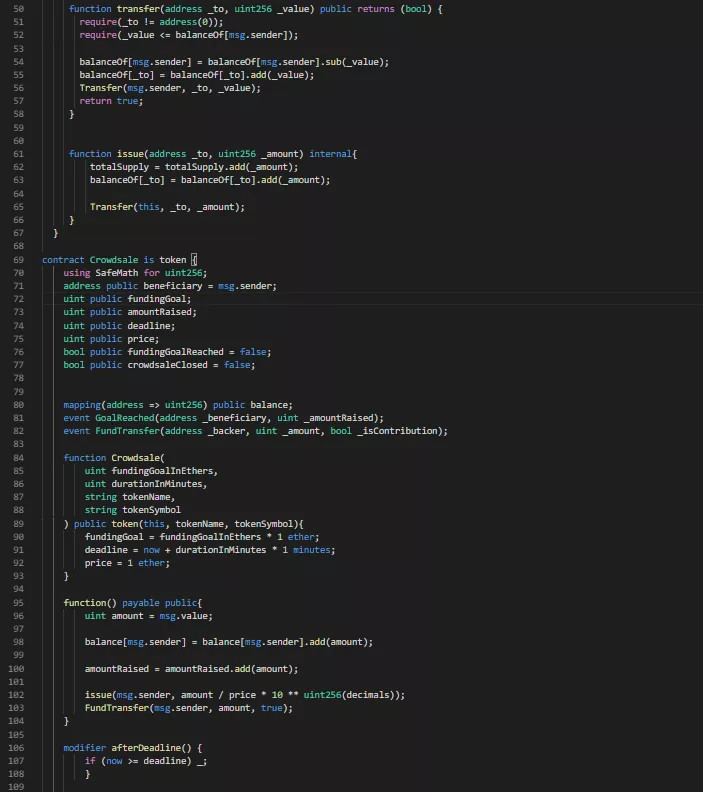Click 'uint fundingGoalInEthers,' parameter
Viewport: 703px width, 792px height.
(151, 471)
